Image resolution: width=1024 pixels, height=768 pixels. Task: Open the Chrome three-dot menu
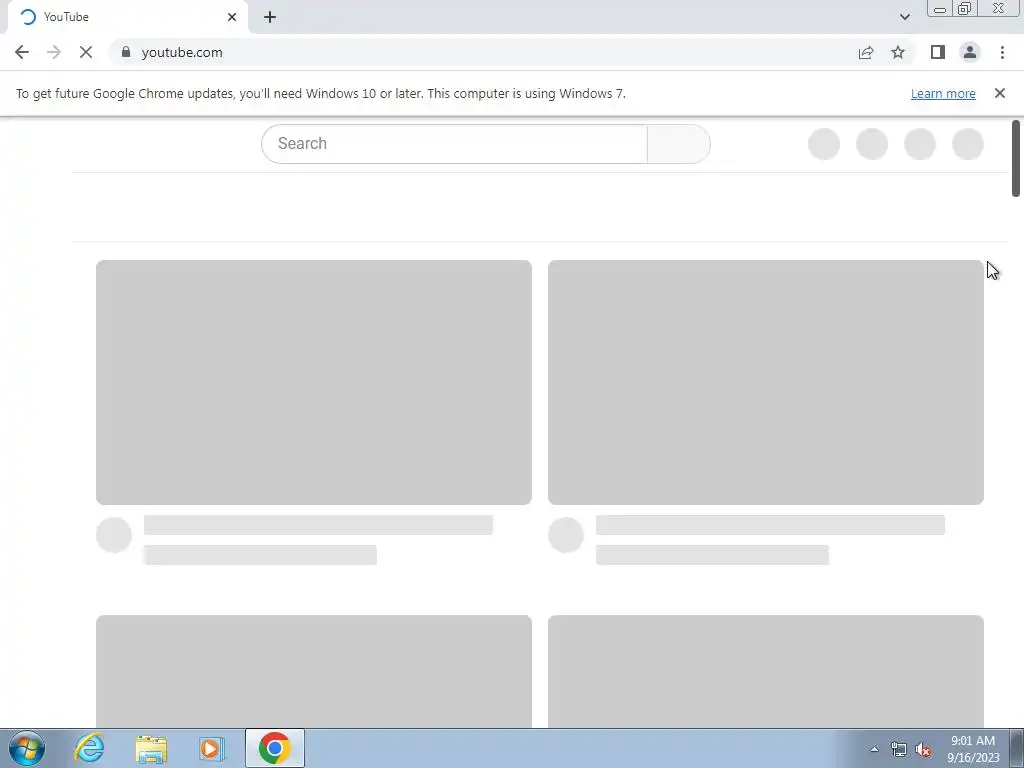[1002, 52]
